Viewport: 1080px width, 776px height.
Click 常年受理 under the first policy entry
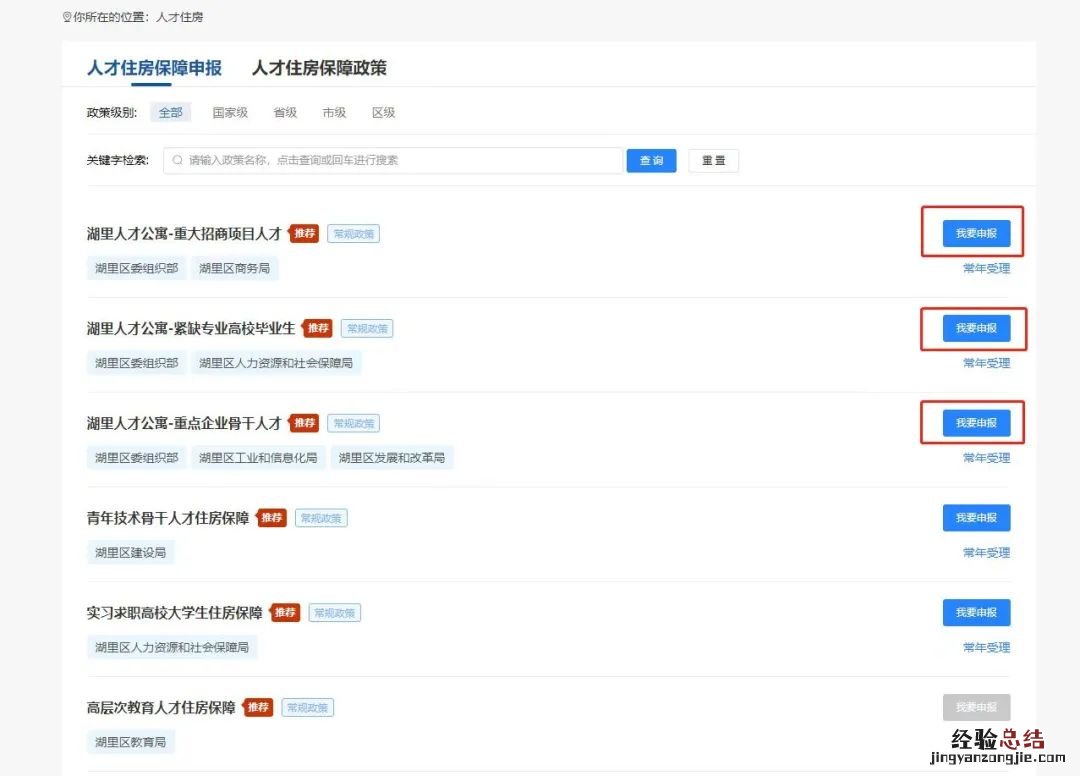pyautogui.click(x=988, y=268)
